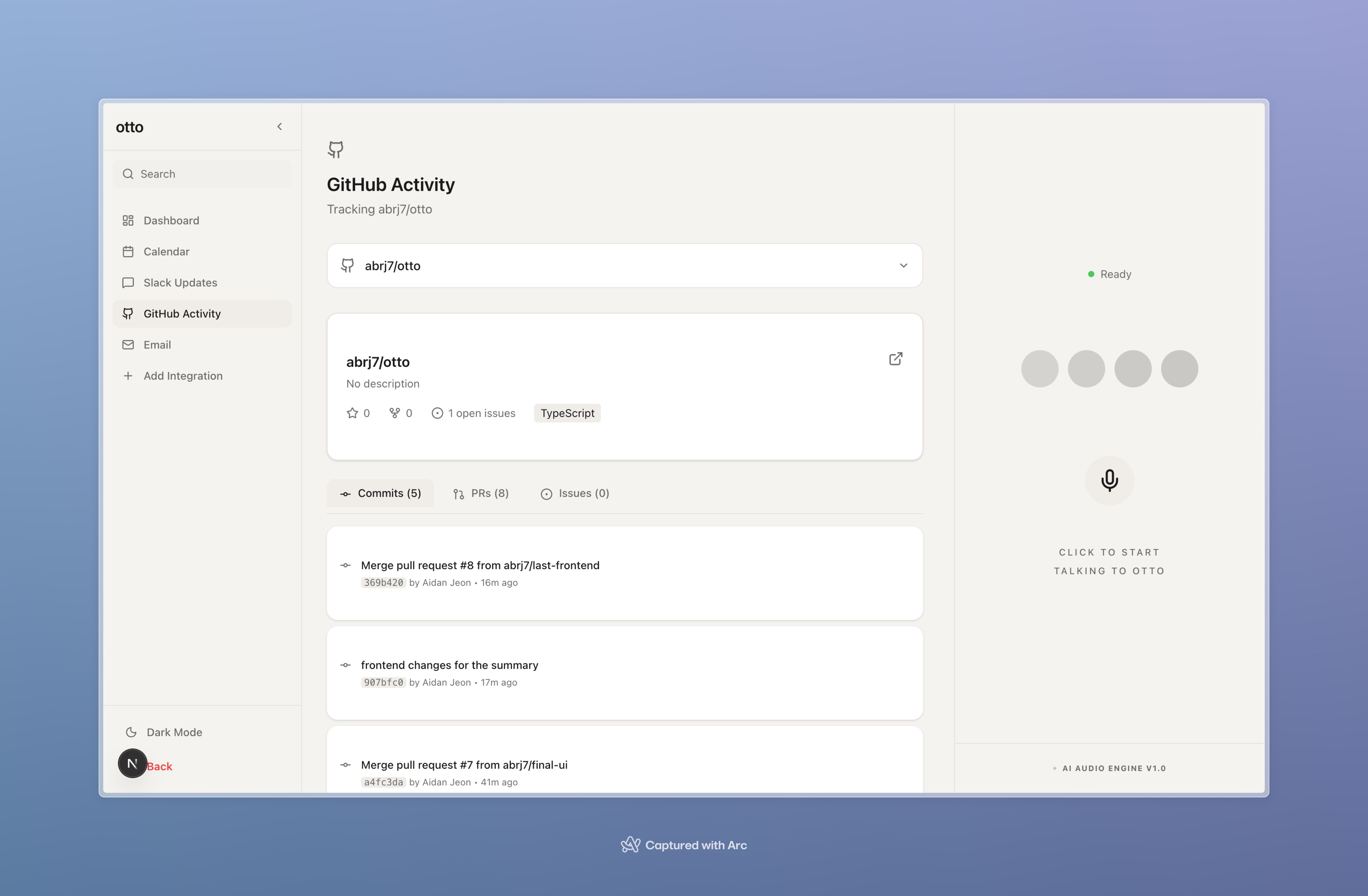Click the plus icon beside Add Integration

click(128, 376)
